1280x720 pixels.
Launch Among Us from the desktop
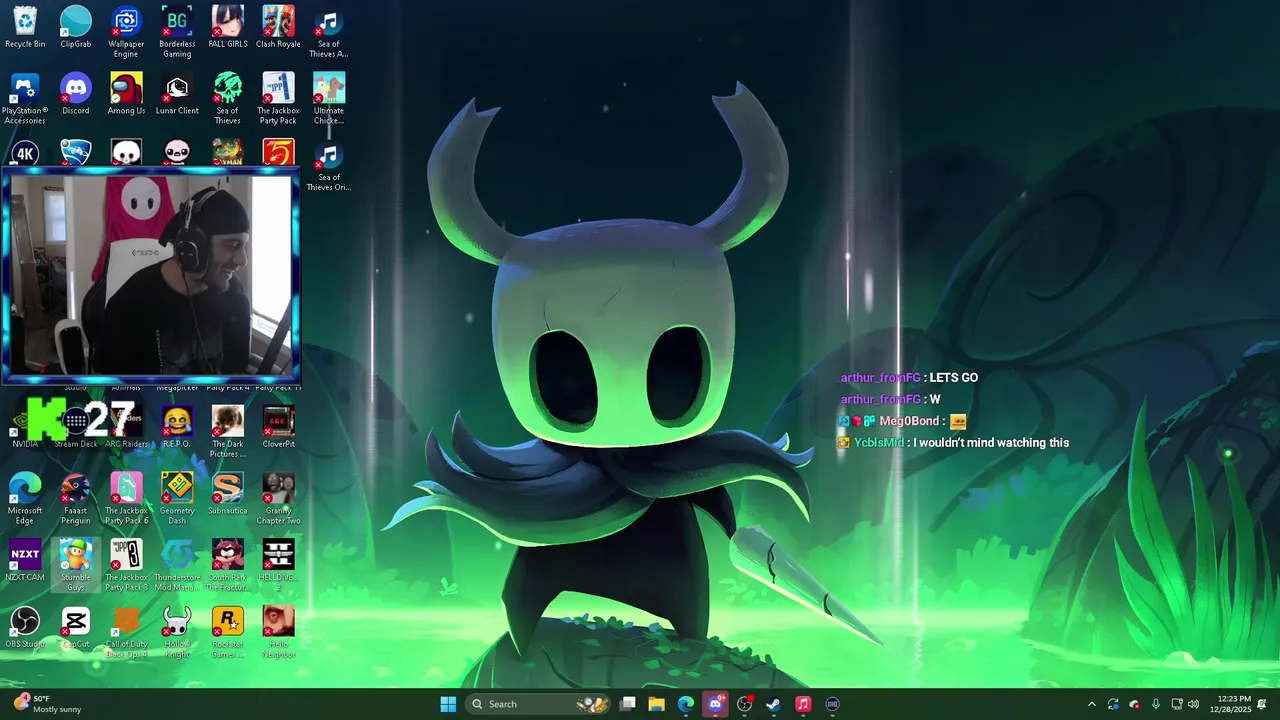pyautogui.click(x=126, y=94)
